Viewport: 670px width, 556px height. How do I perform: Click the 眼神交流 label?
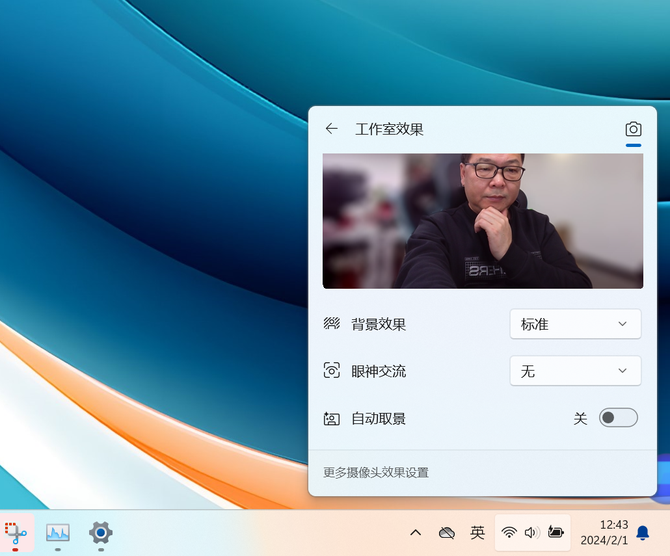(x=379, y=371)
